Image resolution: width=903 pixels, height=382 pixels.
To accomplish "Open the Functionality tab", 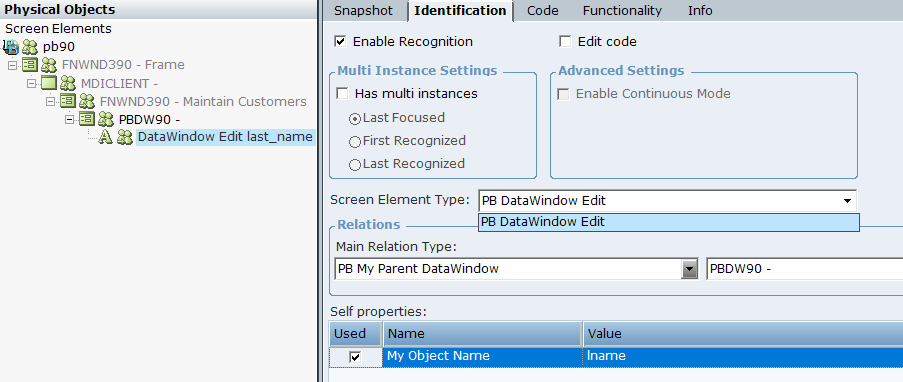I will click(622, 10).
